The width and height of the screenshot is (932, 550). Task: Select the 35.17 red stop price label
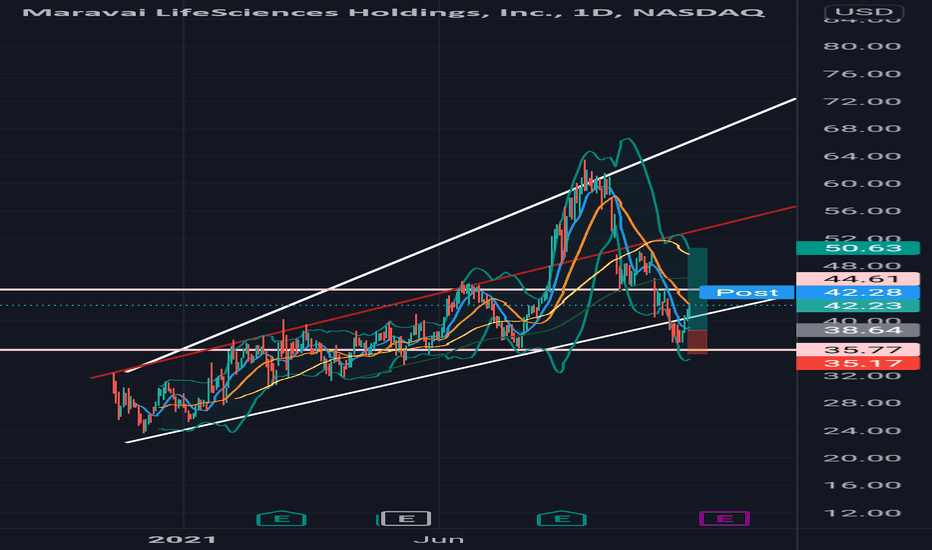(858, 363)
